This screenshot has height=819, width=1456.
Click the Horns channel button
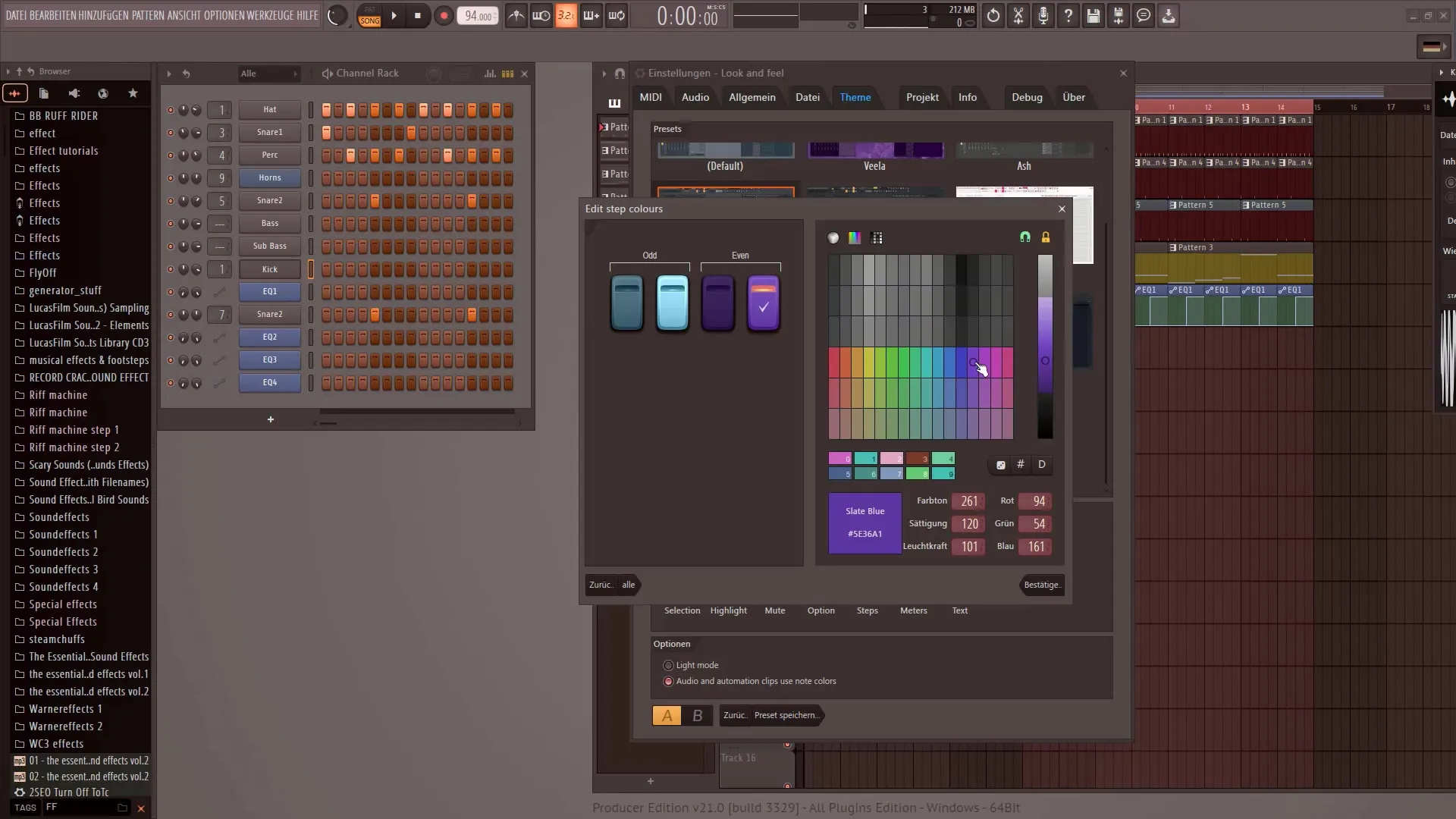pos(269,178)
